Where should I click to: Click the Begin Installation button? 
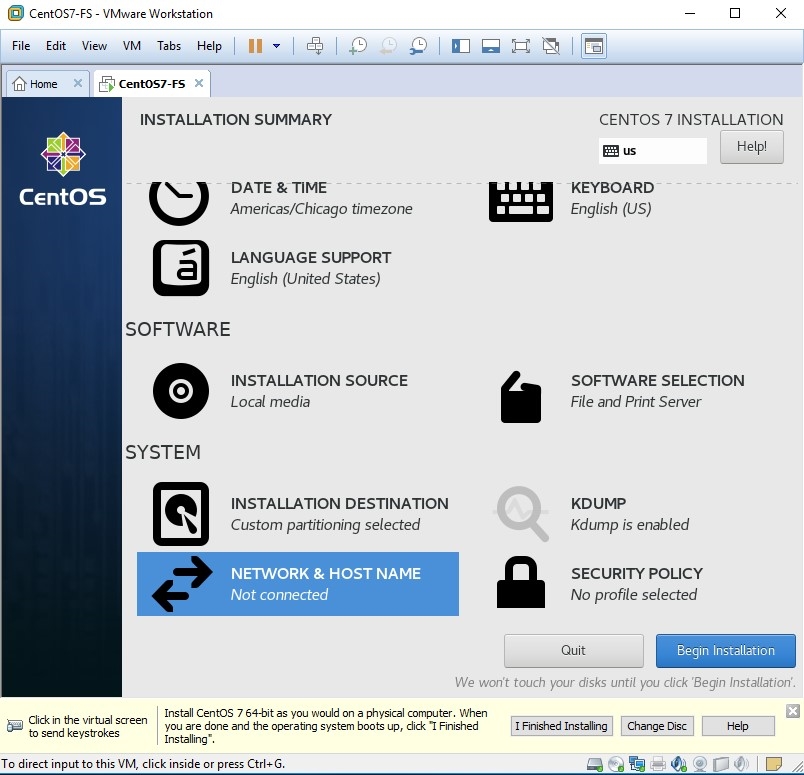[x=725, y=650]
